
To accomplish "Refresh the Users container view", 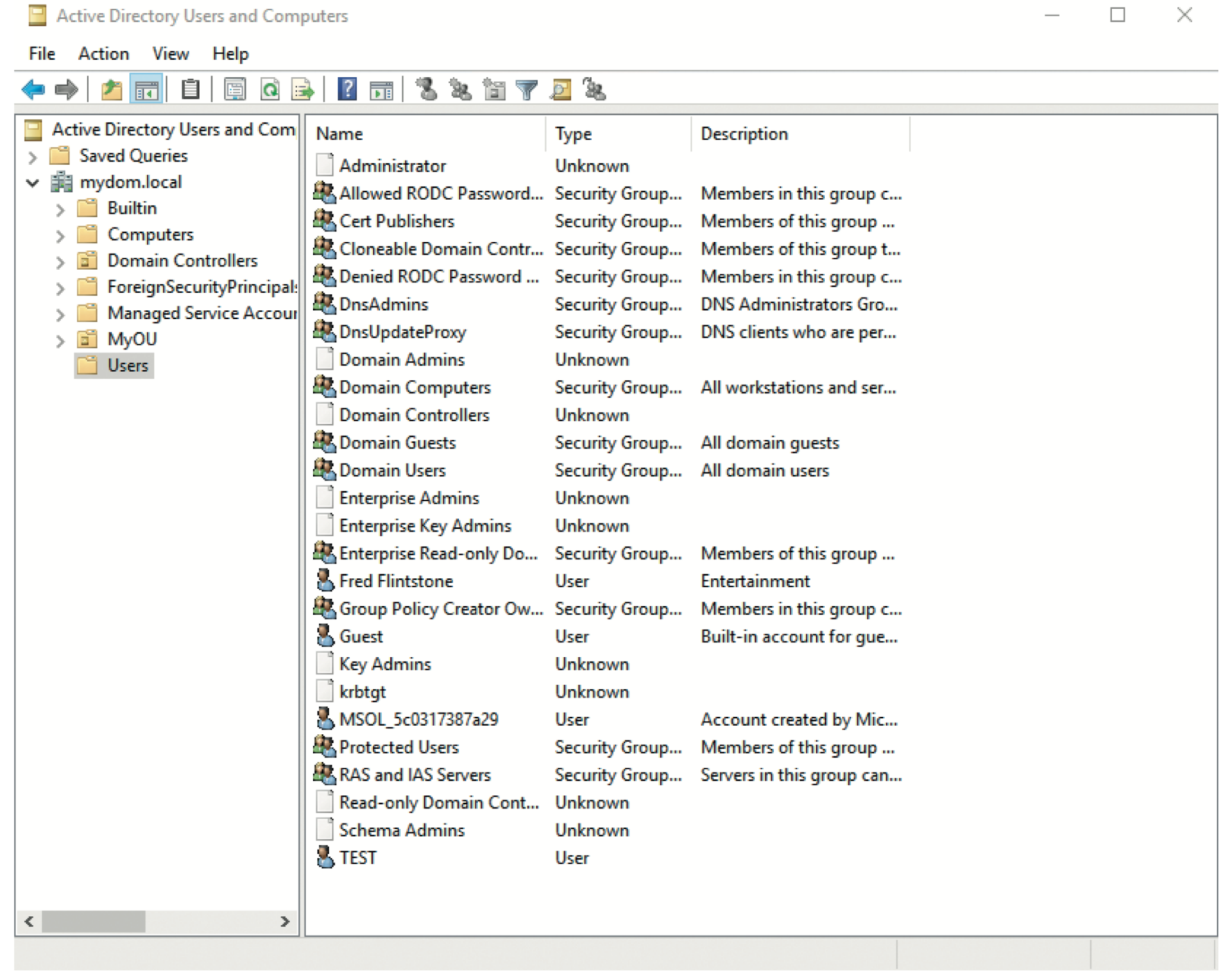I will (x=269, y=90).
